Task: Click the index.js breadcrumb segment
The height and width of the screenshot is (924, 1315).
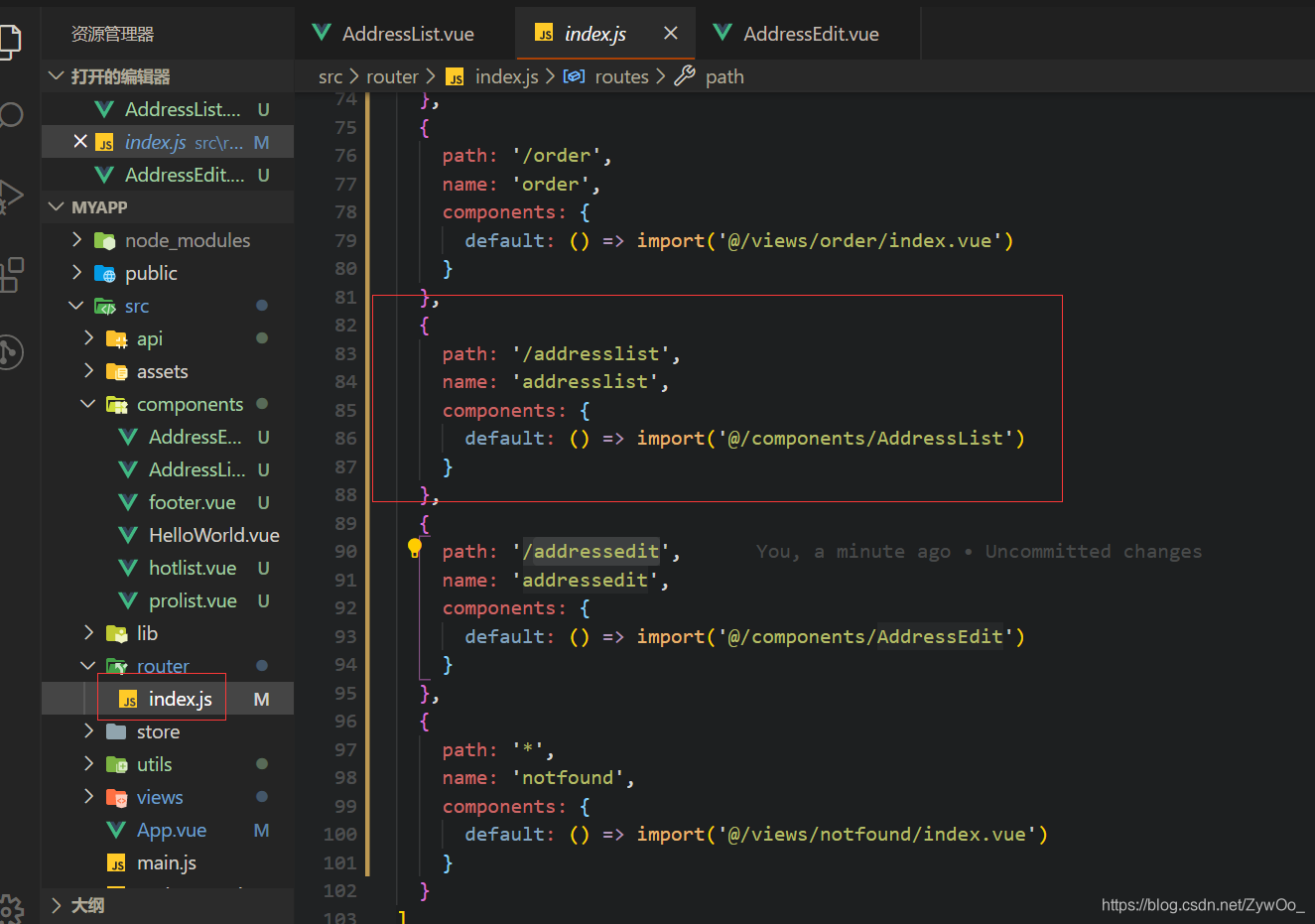Action: [492, 76]
